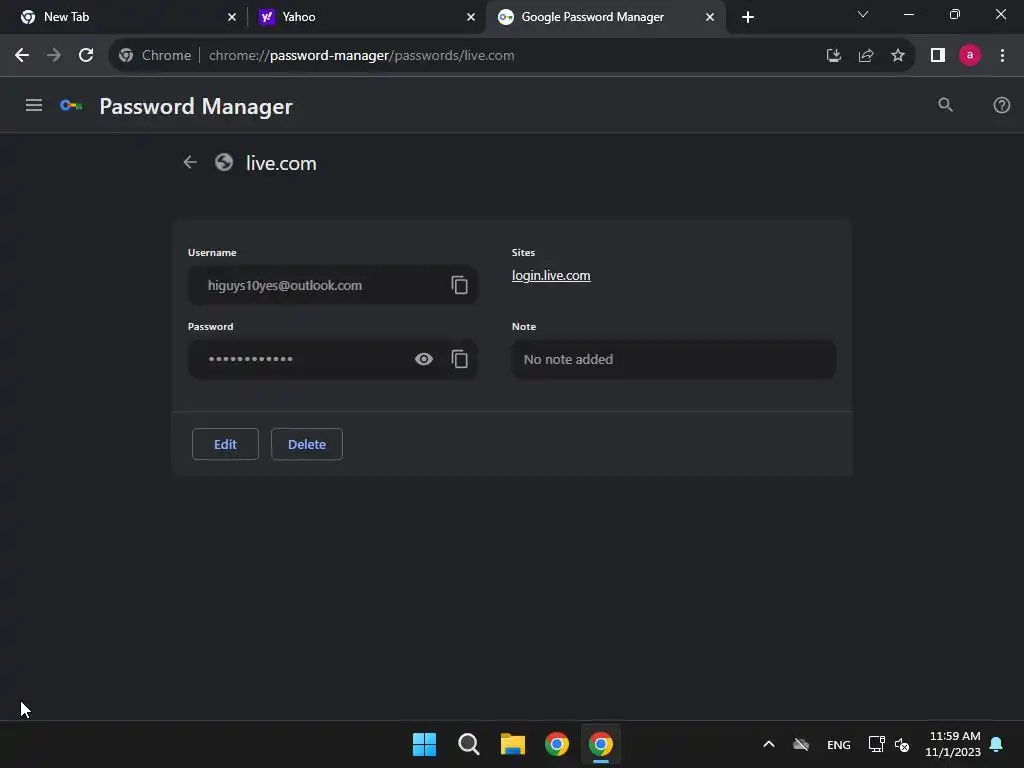Image resolution: width=1024 pixels, height=768 pixels.
Task: Click the Password Manager title text
Action: (196, 106)
